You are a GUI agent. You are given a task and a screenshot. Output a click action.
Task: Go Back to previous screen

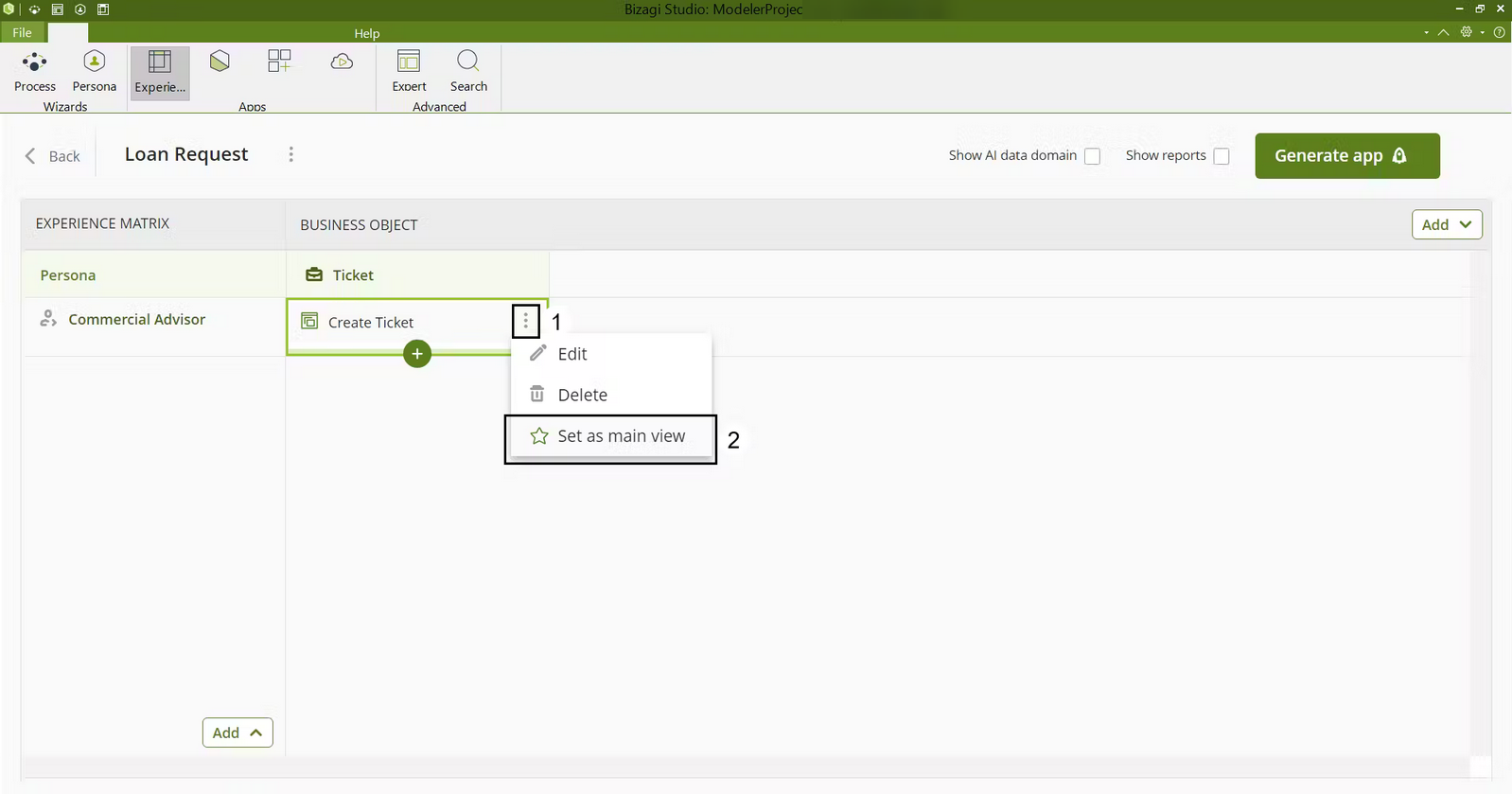click(53, 156)
